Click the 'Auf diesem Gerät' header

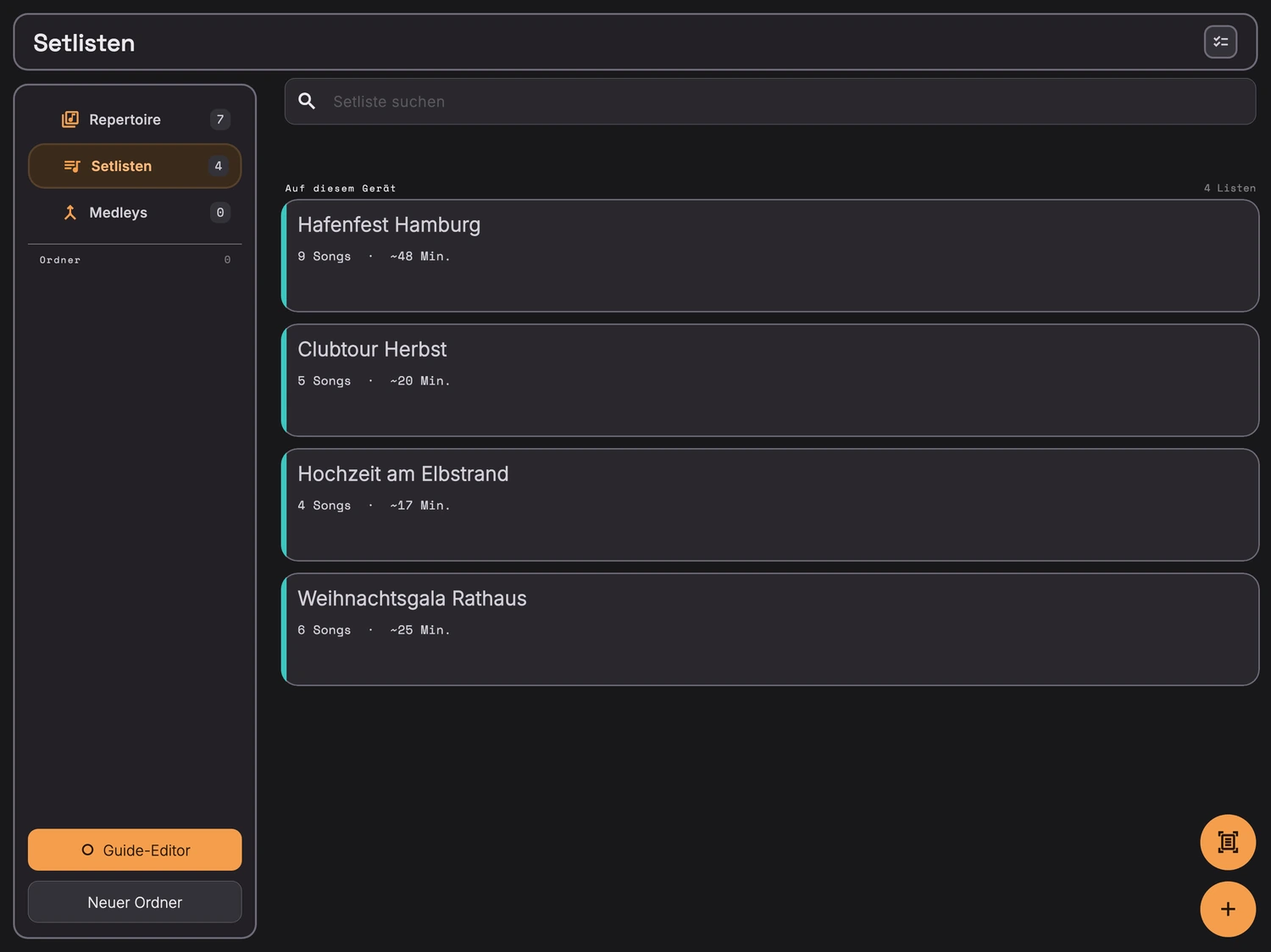click(x=341, y=188)
